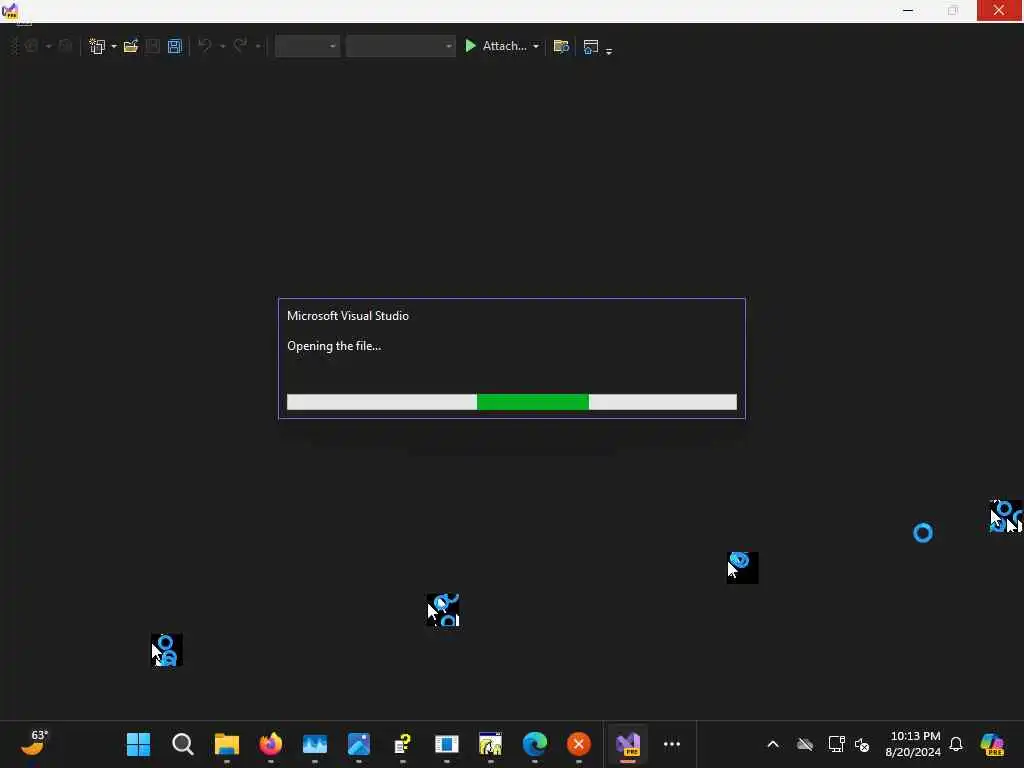Open the Photos app on the taskbar
The width and height of the screenshot is (1024, 768).
[x=359, y=744]
